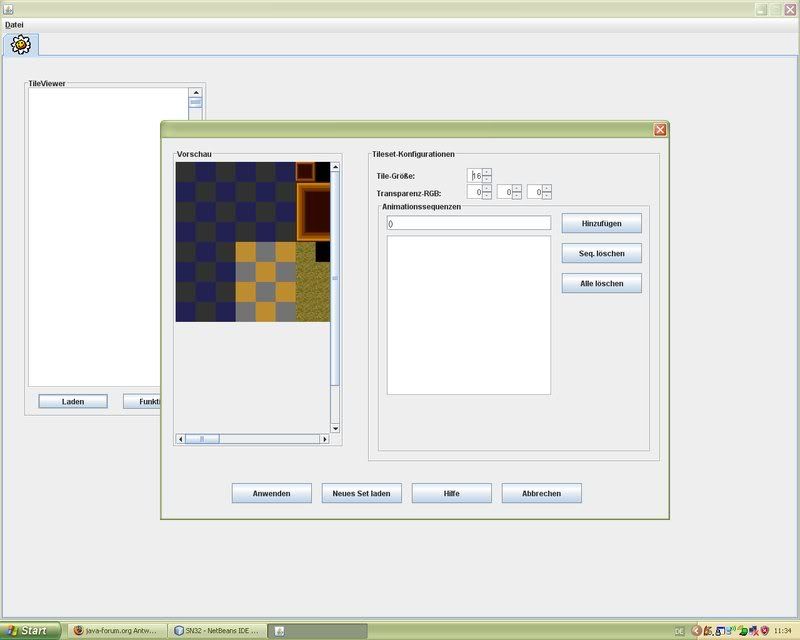Screen dimensions: 800x640
Task: Click the Laden button in TileViewer
Action: tap(73, 402)
